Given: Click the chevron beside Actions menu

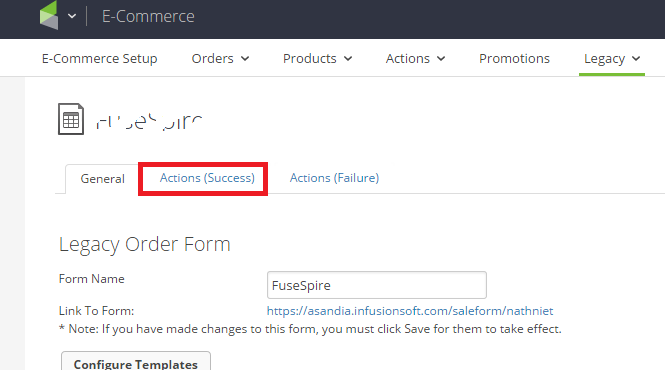Looking at the screenshot, I should click(x=441, y=59).
